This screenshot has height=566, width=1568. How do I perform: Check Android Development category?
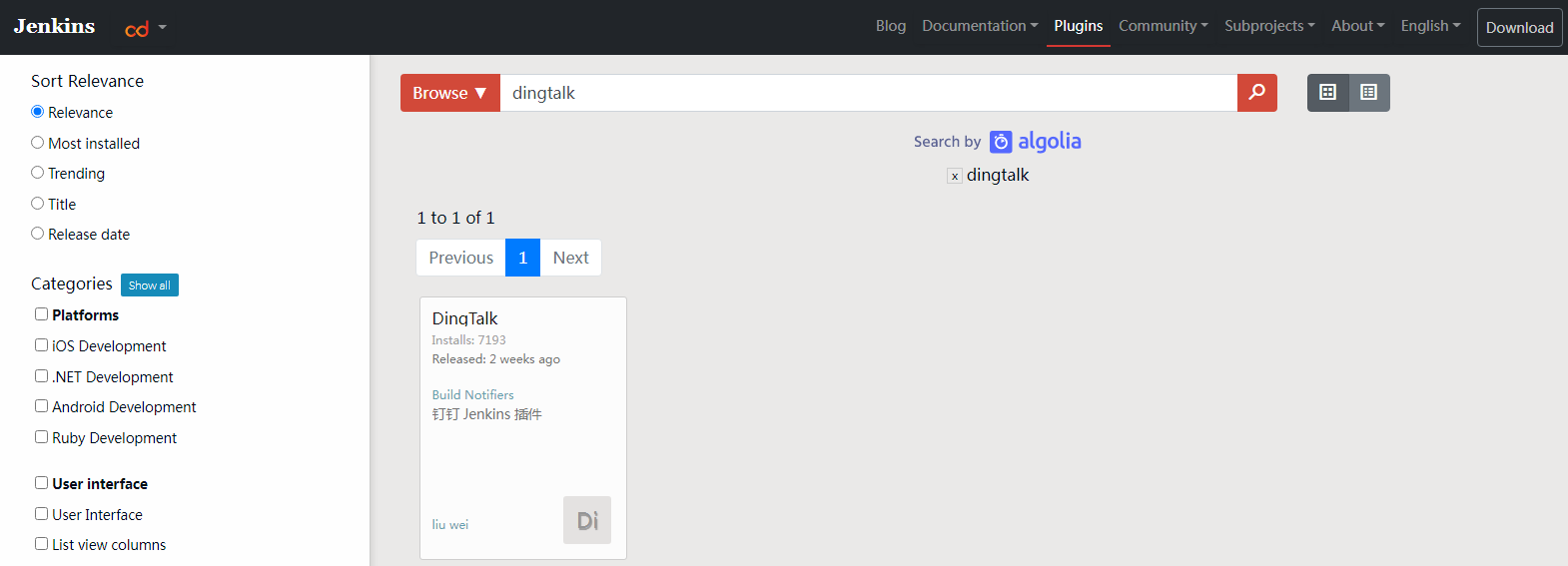click(42, 406)
